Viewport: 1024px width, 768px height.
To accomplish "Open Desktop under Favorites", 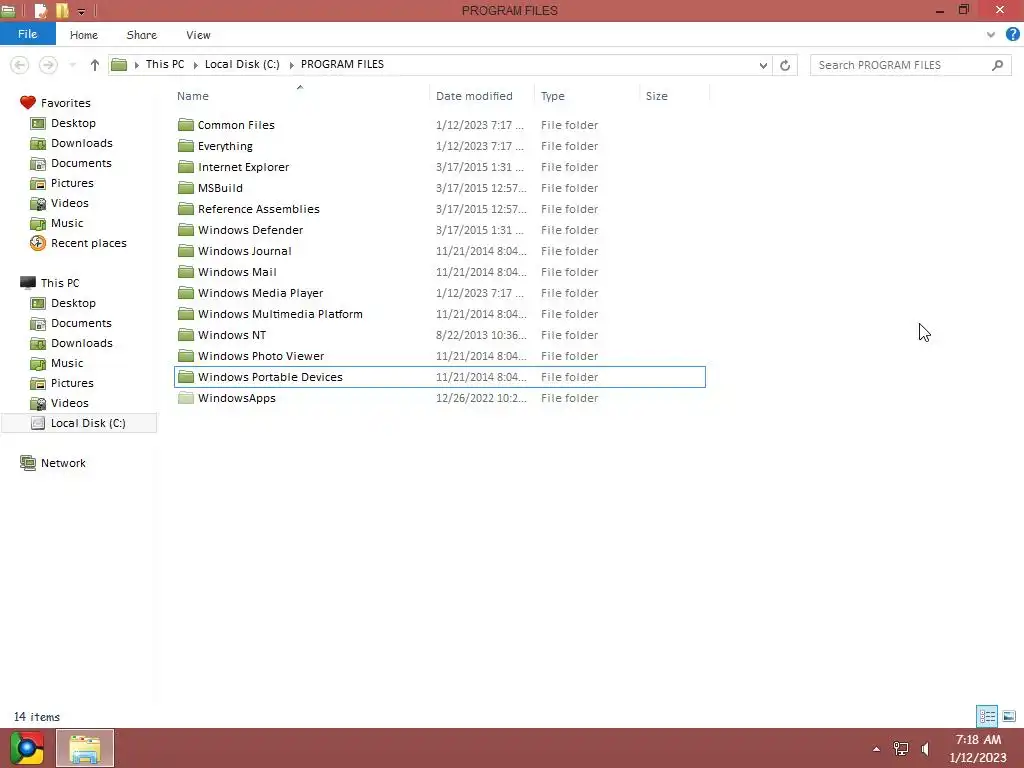I will [73, 123].
